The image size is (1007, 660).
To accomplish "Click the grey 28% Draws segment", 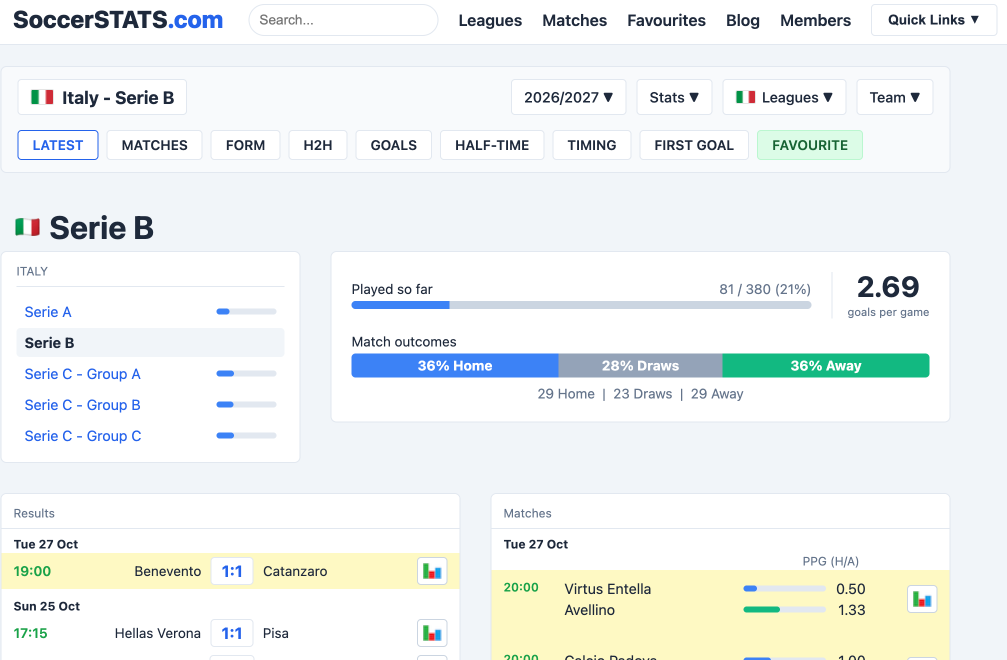I will (640, 365).
